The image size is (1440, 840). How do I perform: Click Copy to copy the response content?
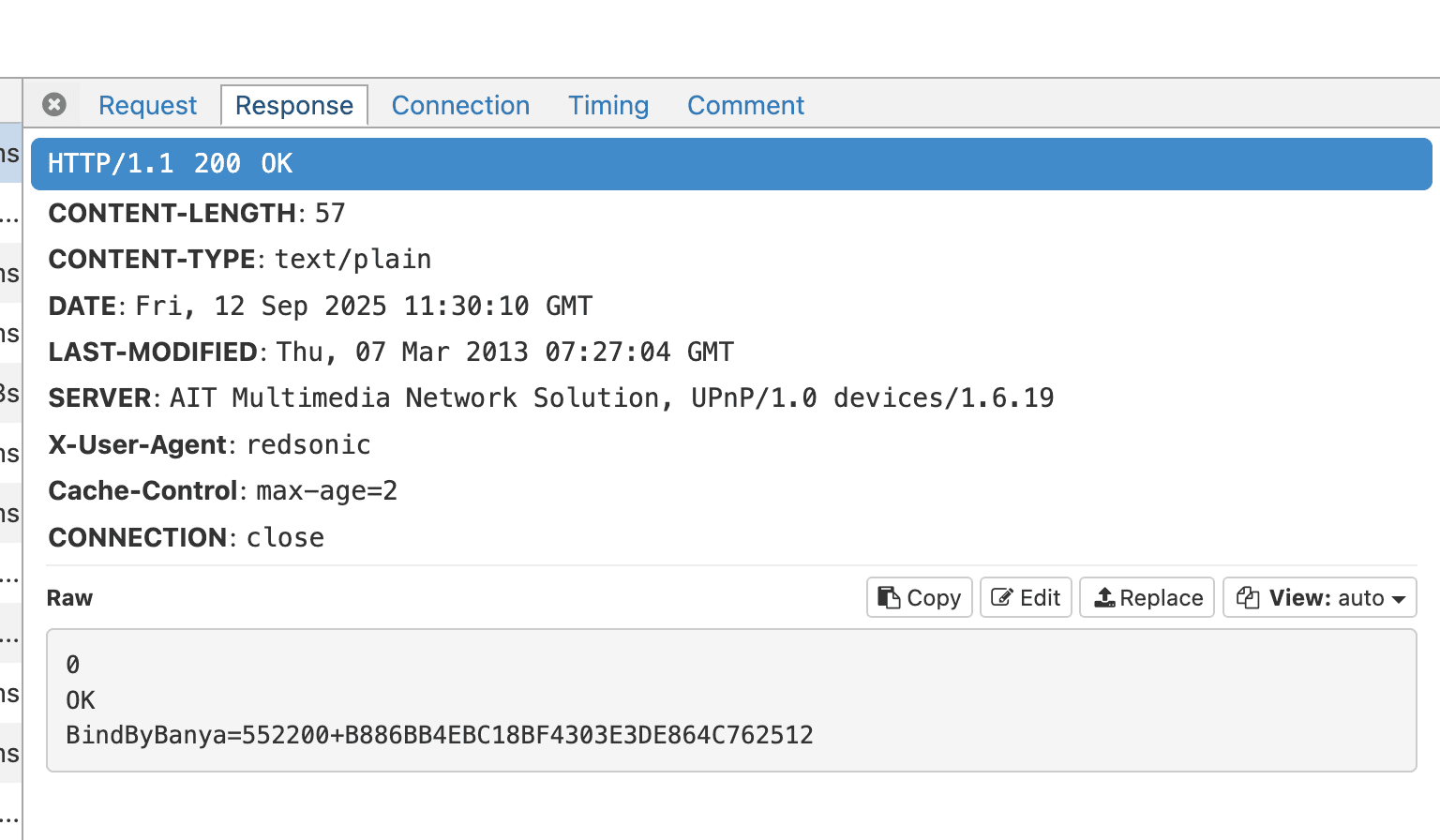coord(919,597)
